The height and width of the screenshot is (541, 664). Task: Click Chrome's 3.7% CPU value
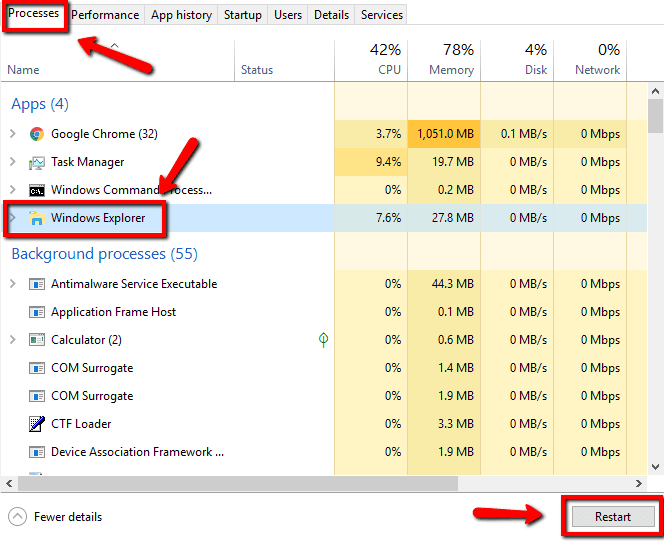tap(388, 134)
